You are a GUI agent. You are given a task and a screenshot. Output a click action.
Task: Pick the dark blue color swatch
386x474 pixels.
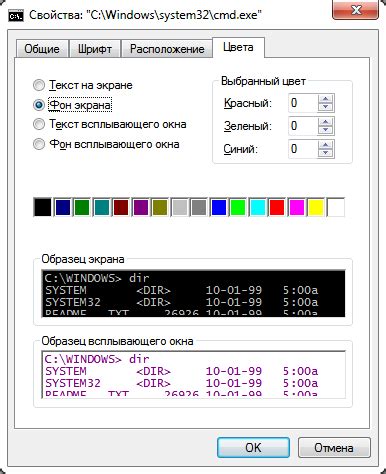pos(63,207)
